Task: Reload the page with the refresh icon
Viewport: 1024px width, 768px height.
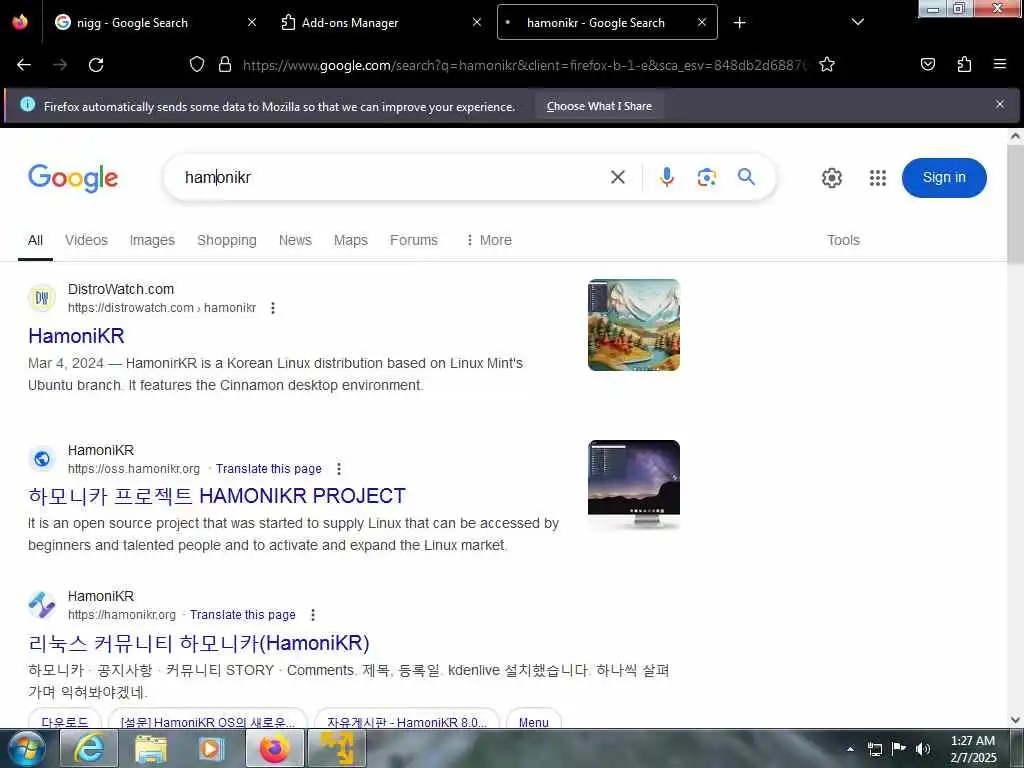Action: pos(96,65)
